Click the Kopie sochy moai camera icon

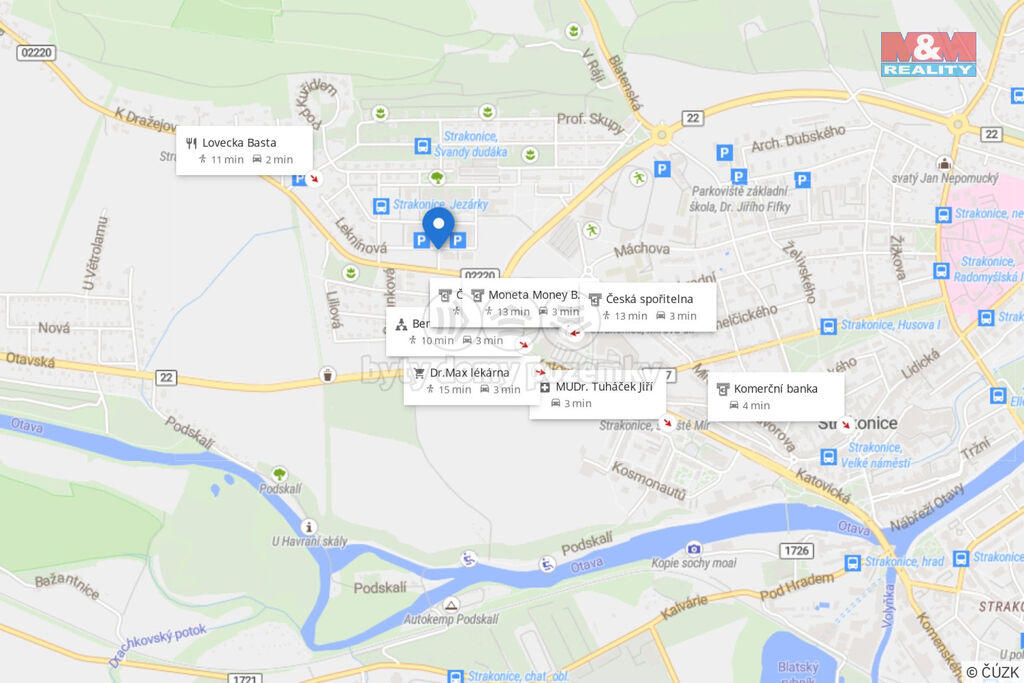pyautogui.click(x=694, y=548)
